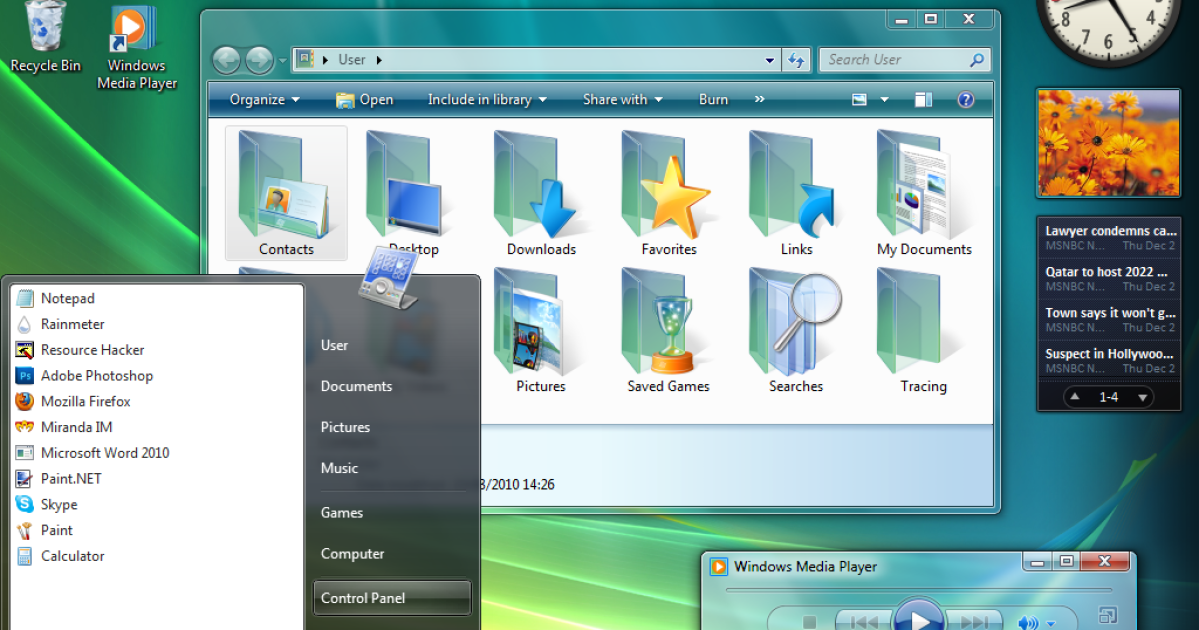The height and width of the screenshot is (630, 1199).
Task: Launch Rainmeter from the Start menu
Action: click(72, 324)
